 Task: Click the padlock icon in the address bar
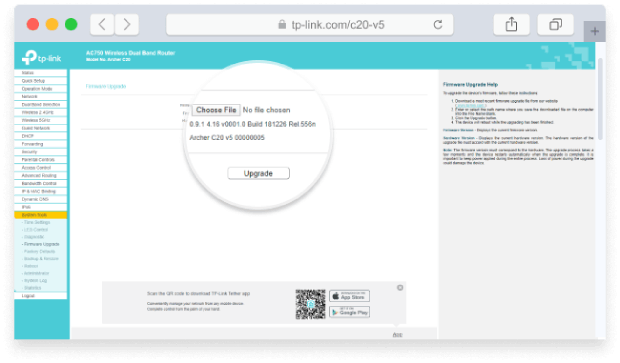click(282, 25)
